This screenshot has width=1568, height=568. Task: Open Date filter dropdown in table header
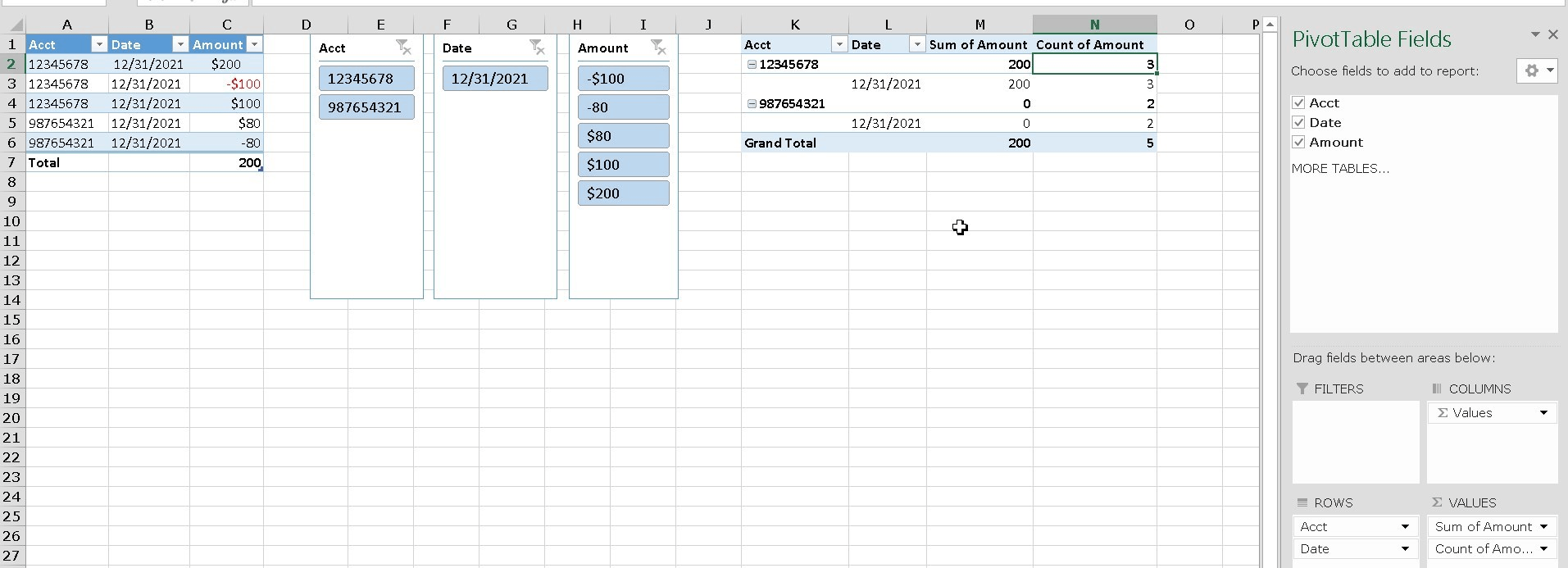coord(180,44)
